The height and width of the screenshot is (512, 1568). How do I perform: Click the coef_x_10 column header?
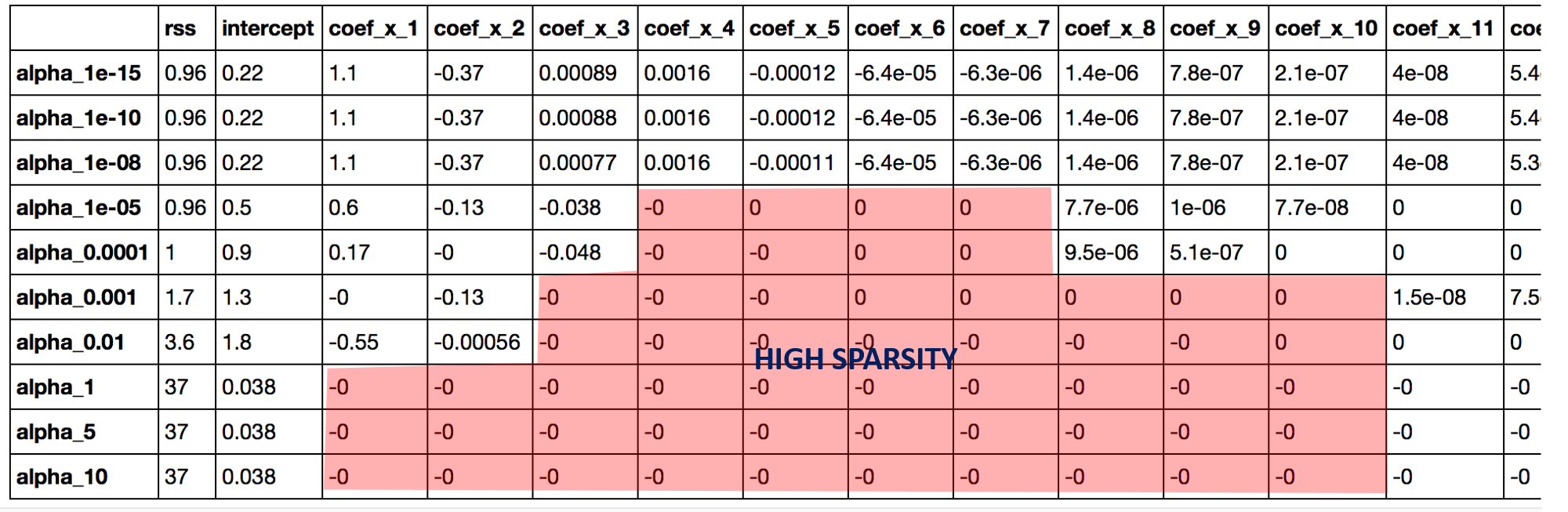[1326, 29]
